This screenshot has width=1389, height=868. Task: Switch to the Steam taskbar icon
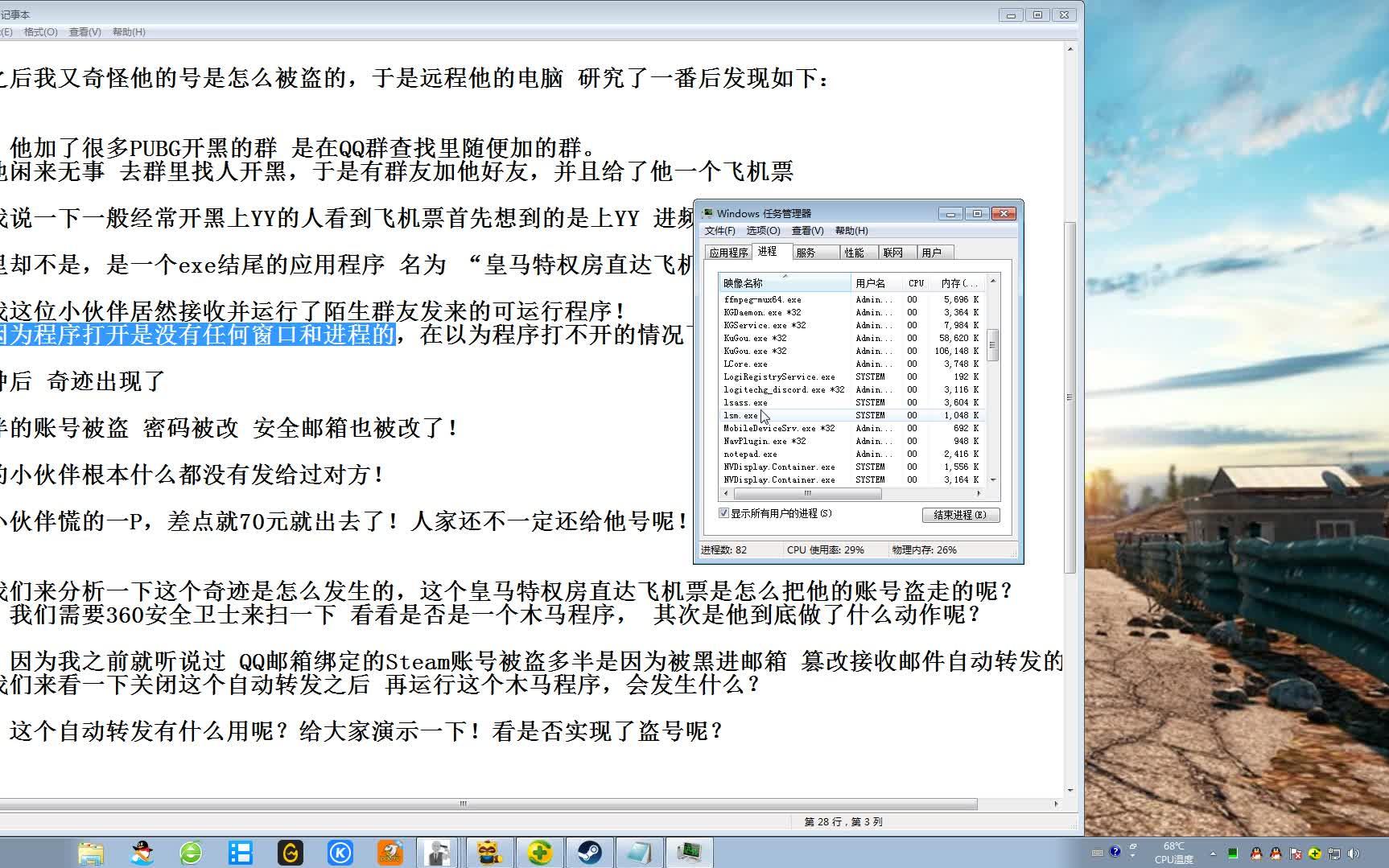589,853
